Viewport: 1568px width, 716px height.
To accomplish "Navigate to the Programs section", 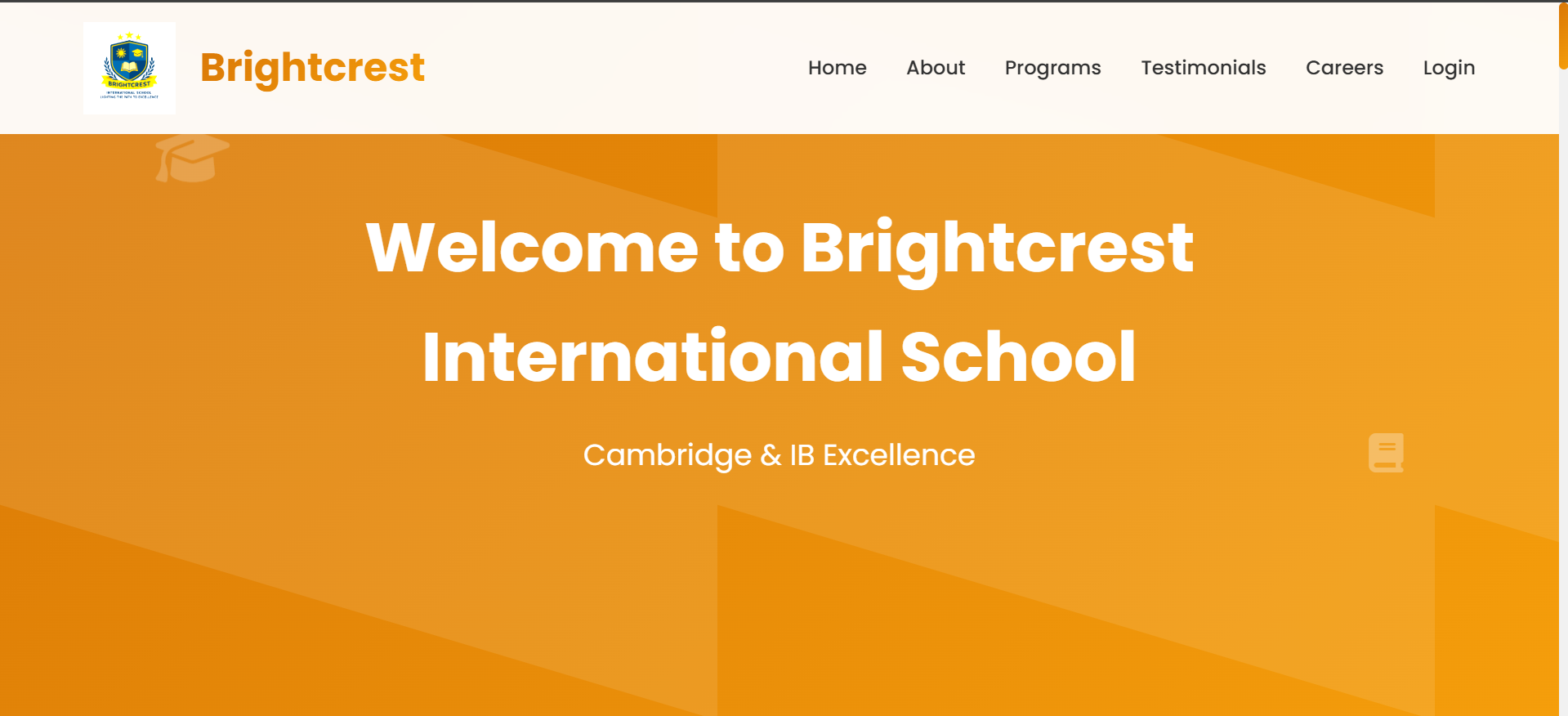I will point(1052,68).
